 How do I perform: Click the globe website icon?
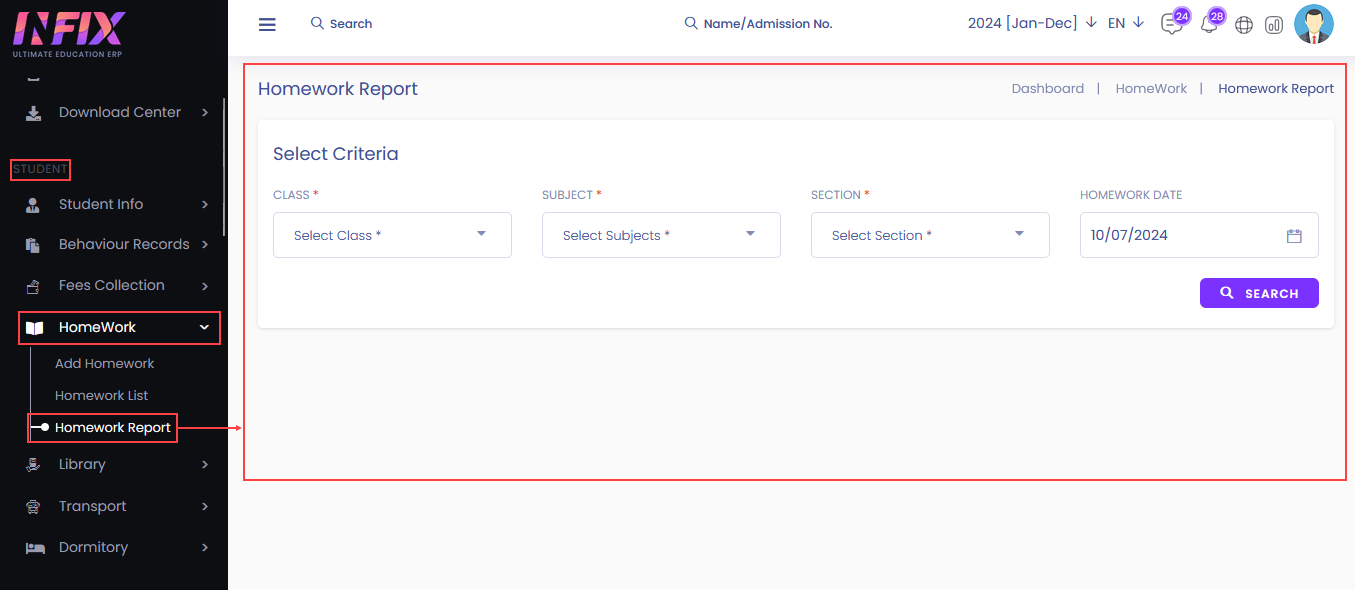pyautogui.click(x=1244, y=25)
